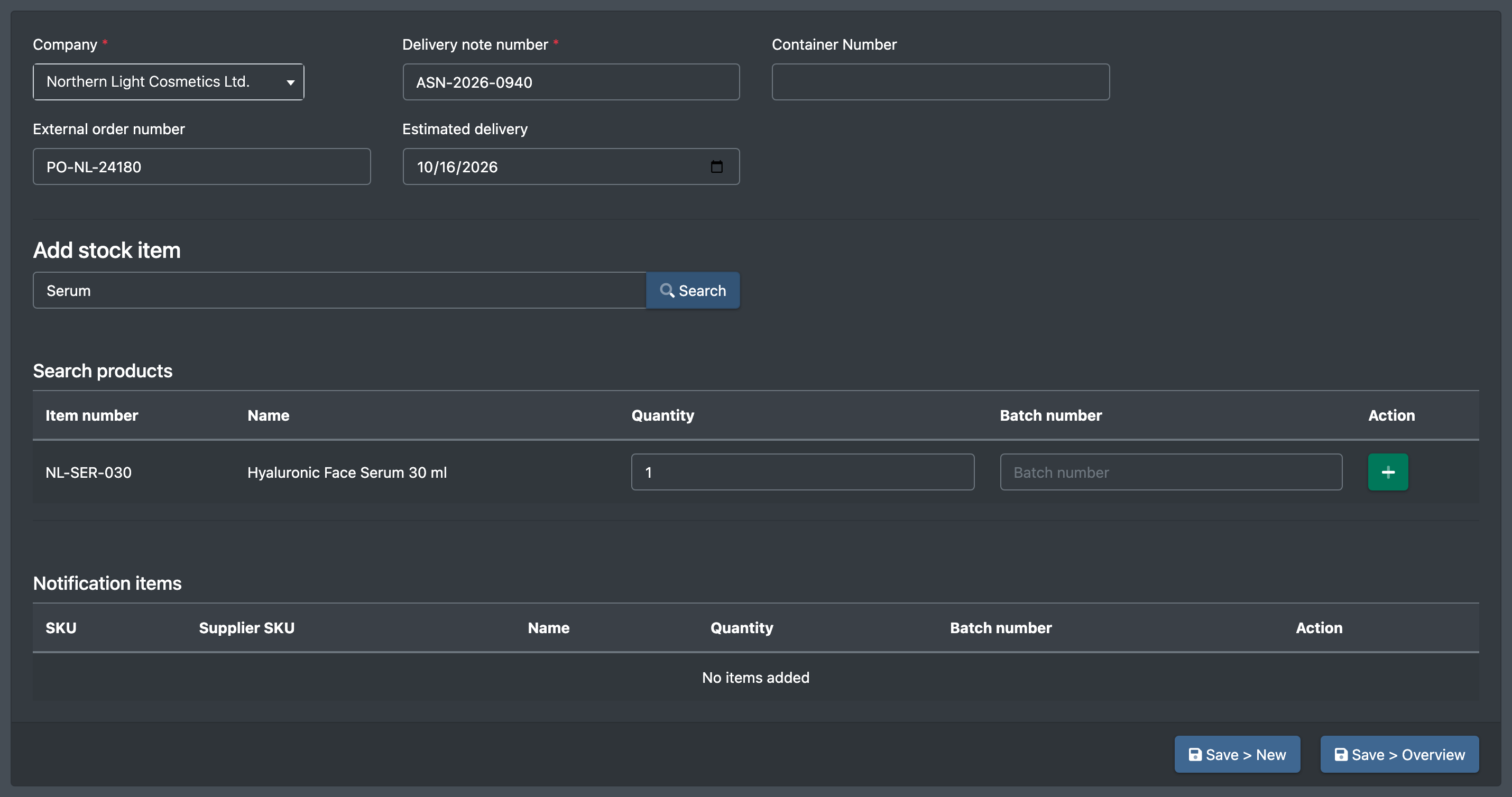Click the No items added message

[x=756, y=677]
